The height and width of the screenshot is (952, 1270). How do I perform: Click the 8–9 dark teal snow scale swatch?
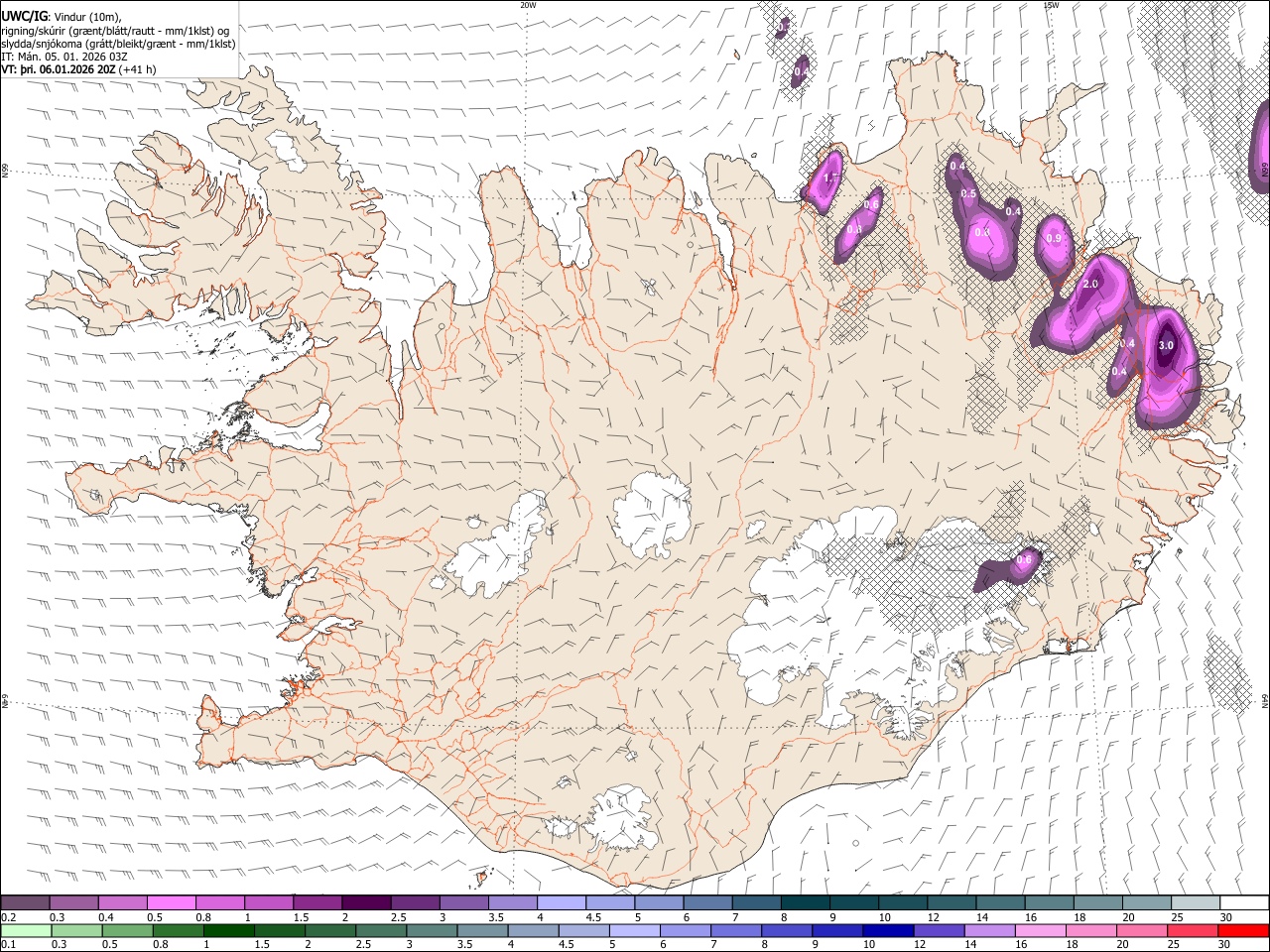click(x=805, y=903)
